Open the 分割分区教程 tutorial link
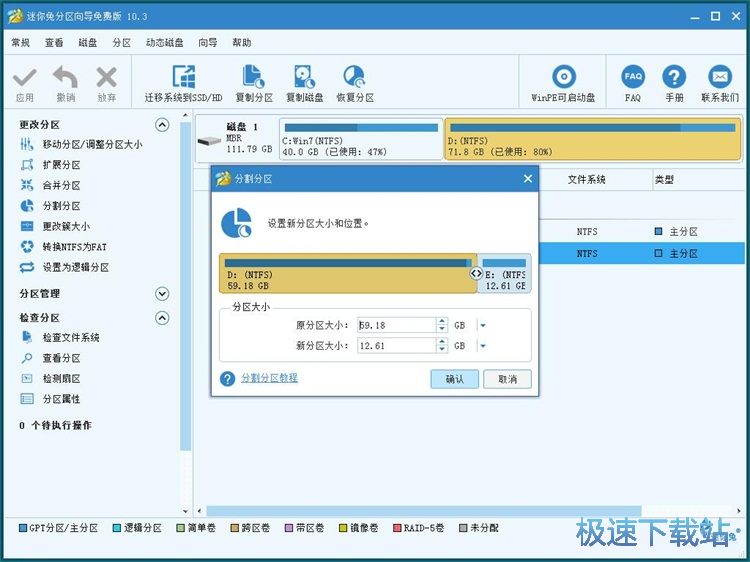 coord(269,378)
